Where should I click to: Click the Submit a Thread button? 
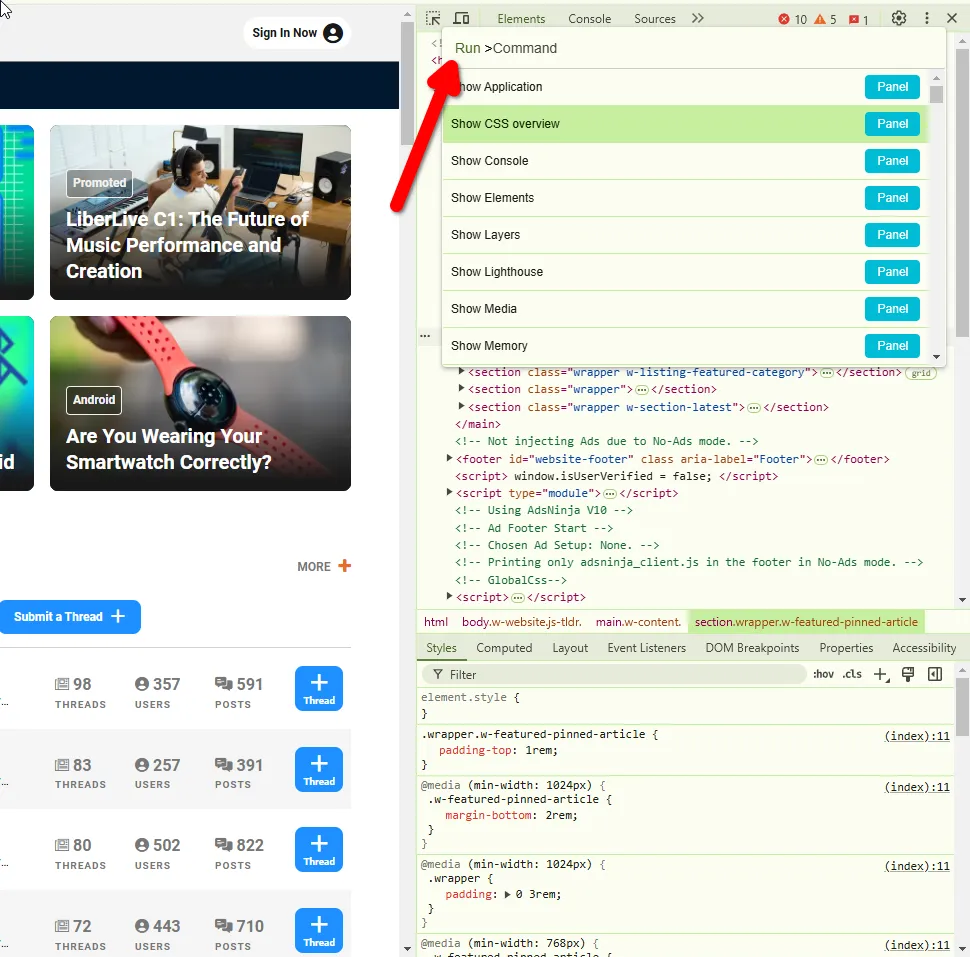coord(69,617)
